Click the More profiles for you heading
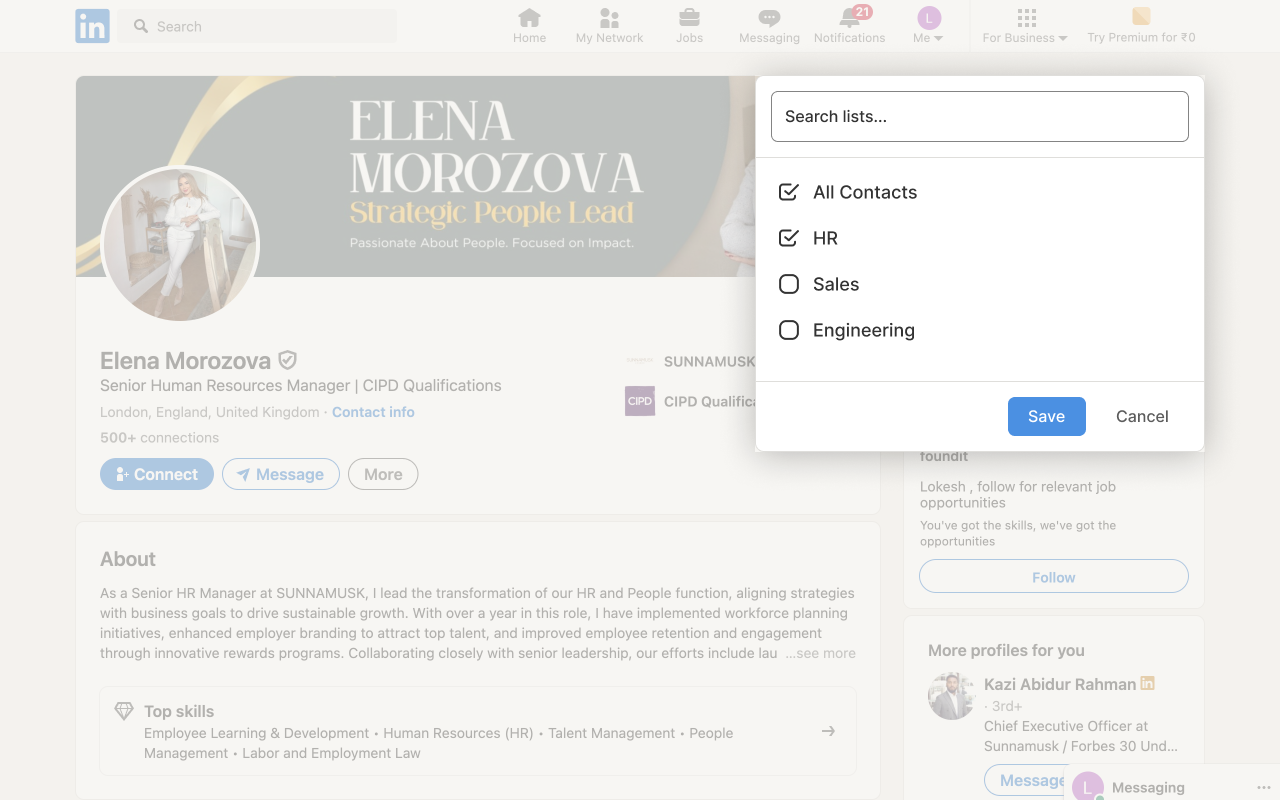This screenshot has height=800, width=1280. pos(1006,650)
